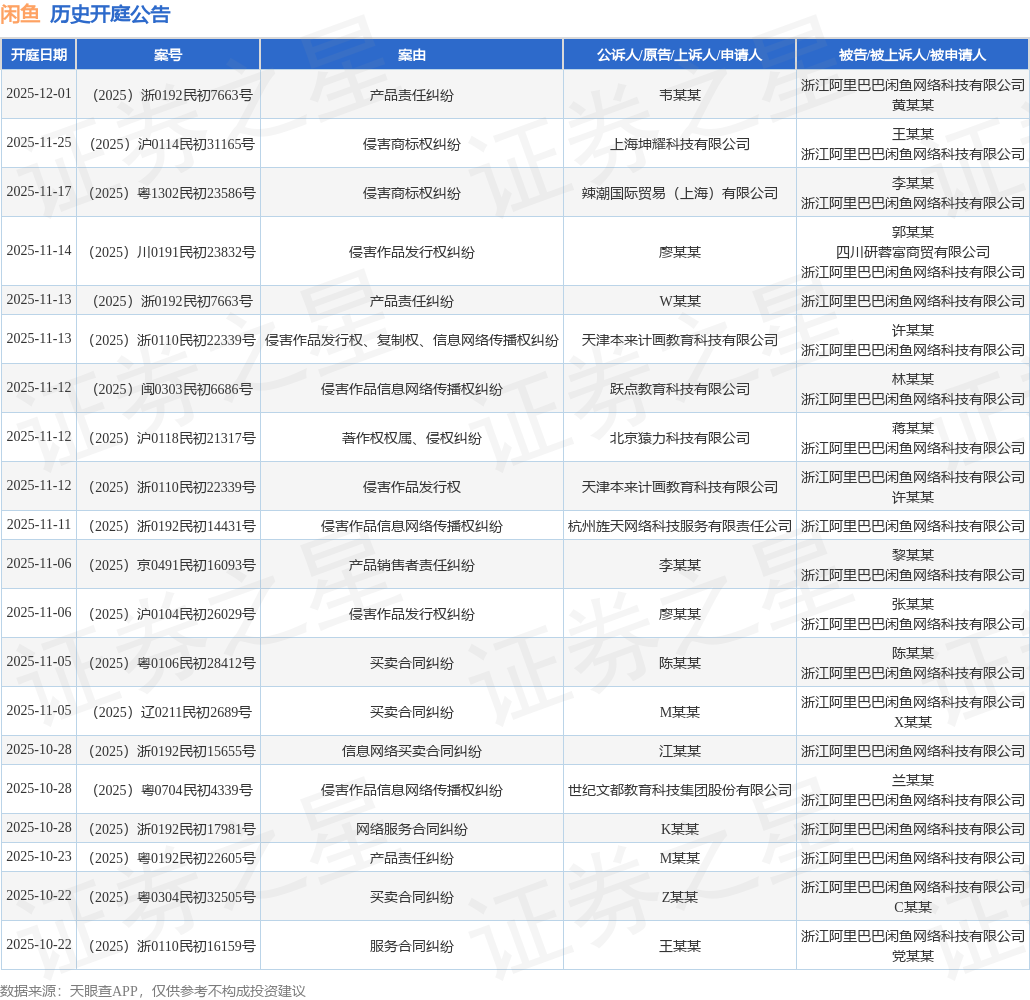Viewport: 1030px width, 1000px height.
Task: Click the 公诉人/原告/上诉人/申请人 column header
Action: point(679,55)
